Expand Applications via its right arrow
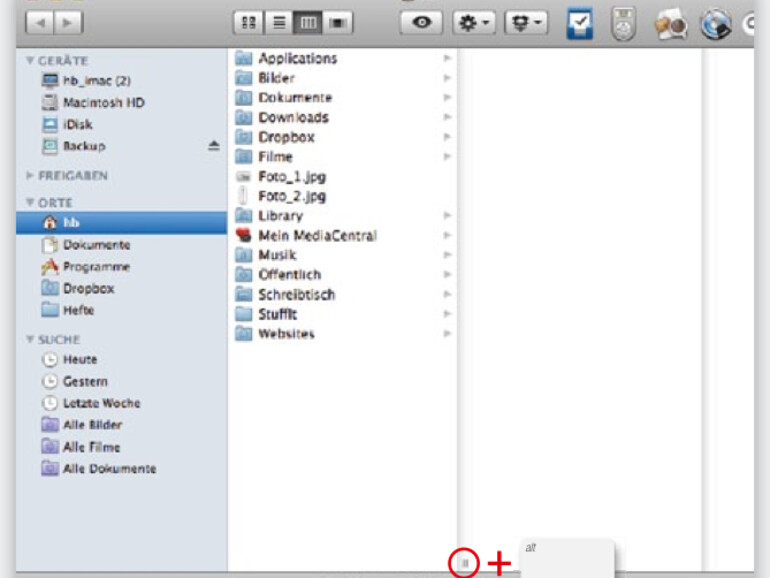The height and width of the screenshot is (578, 770). (x=447, y=58)
